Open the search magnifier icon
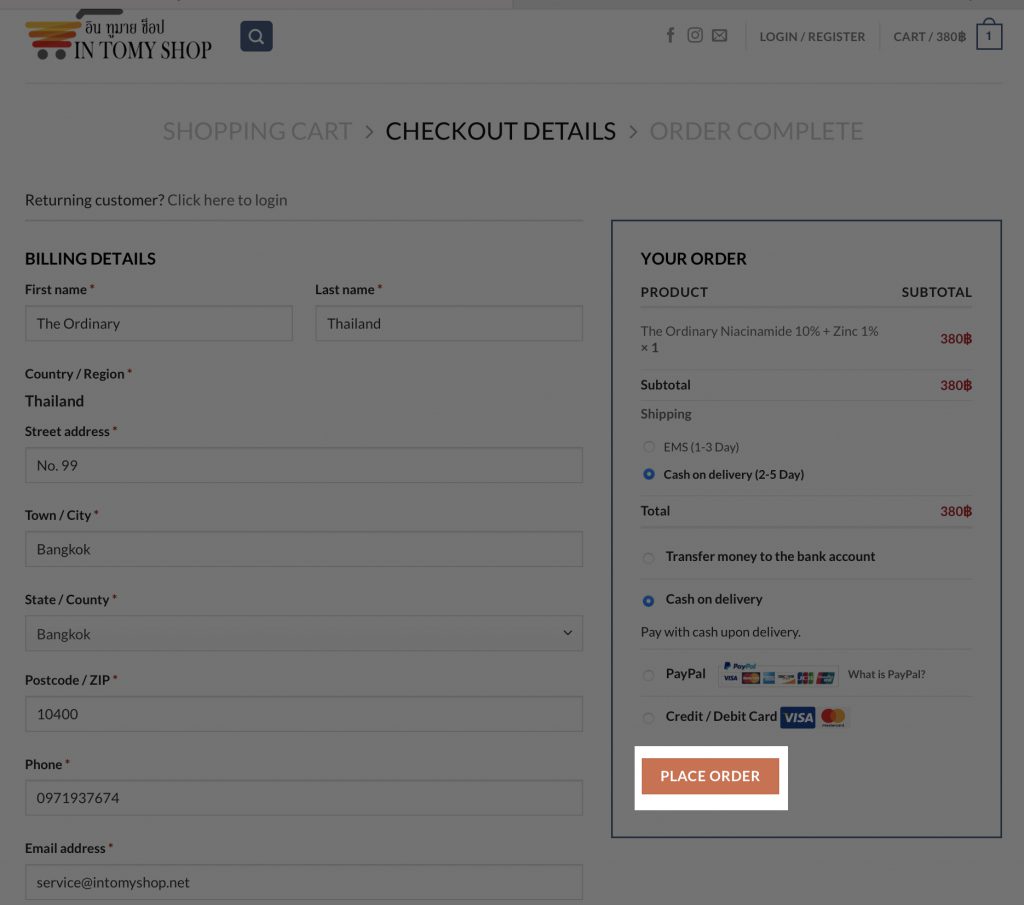The height and width of the screenshot is (905, 1024). click(x=256, y=36)
